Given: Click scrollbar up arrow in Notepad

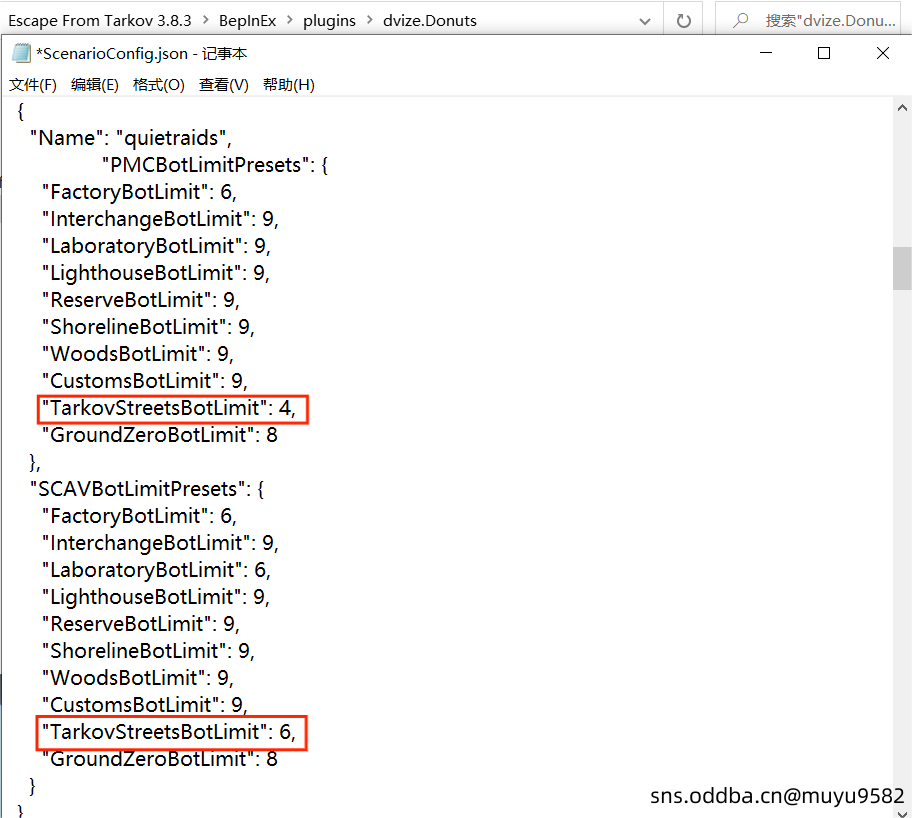Looking at the screenshot, I should [x=902, y=109].
